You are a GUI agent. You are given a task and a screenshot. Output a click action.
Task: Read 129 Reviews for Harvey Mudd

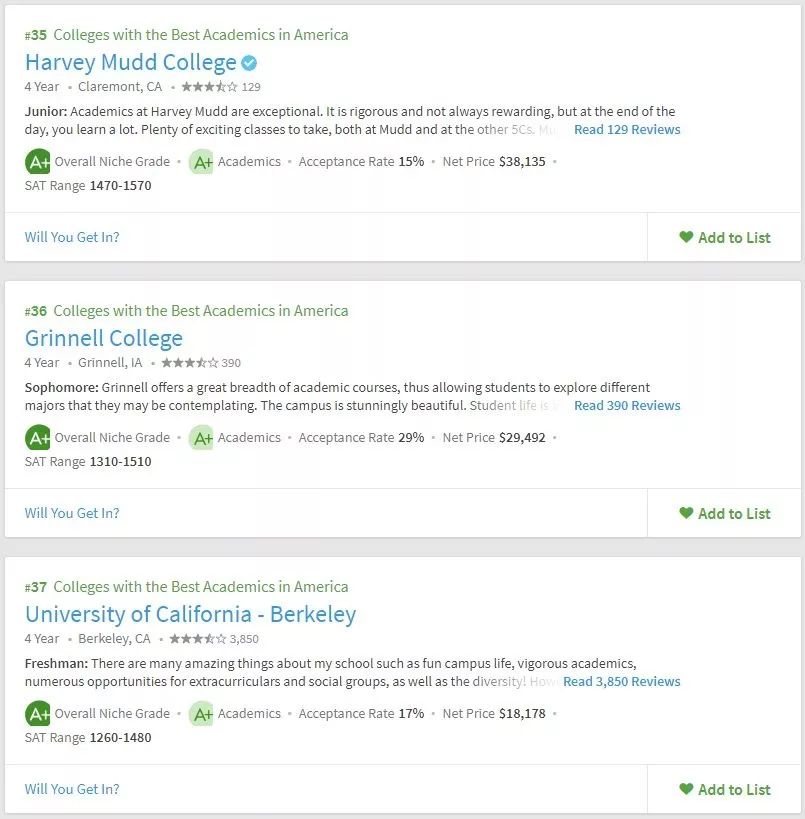click(627, 129)
